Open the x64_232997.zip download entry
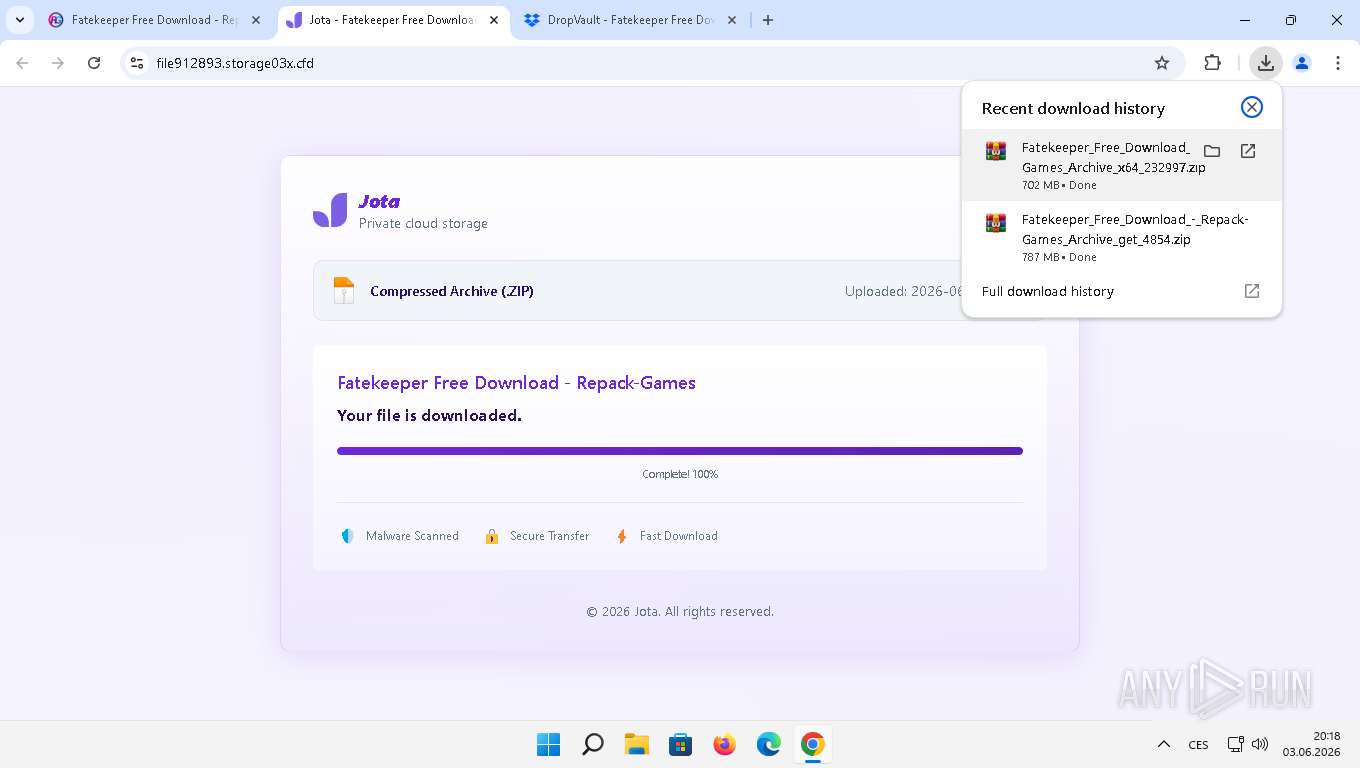This screenshot has height=768, width=1360. (x=1122, y=165)
